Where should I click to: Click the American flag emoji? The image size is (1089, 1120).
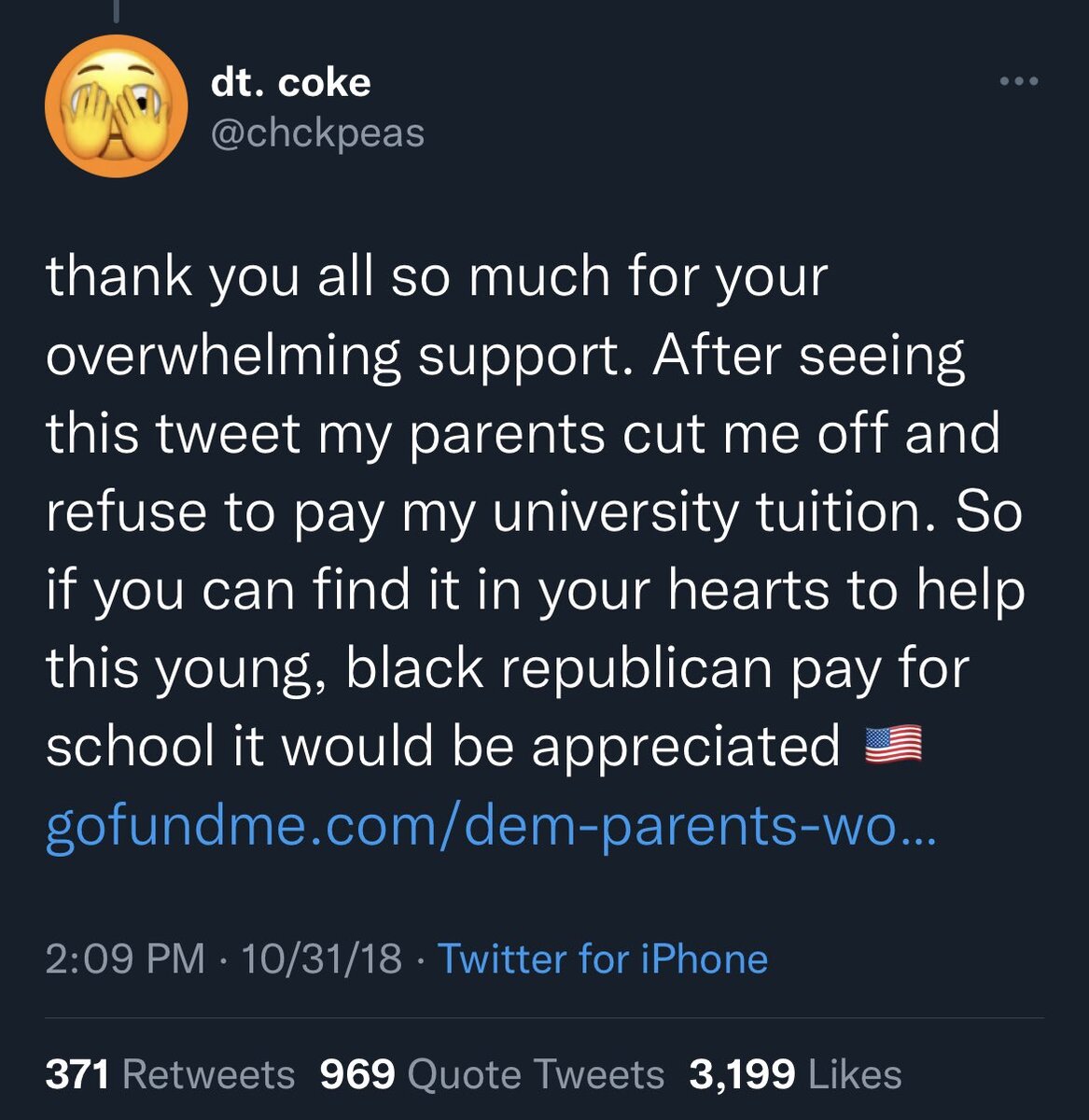[x=893, y=745]
